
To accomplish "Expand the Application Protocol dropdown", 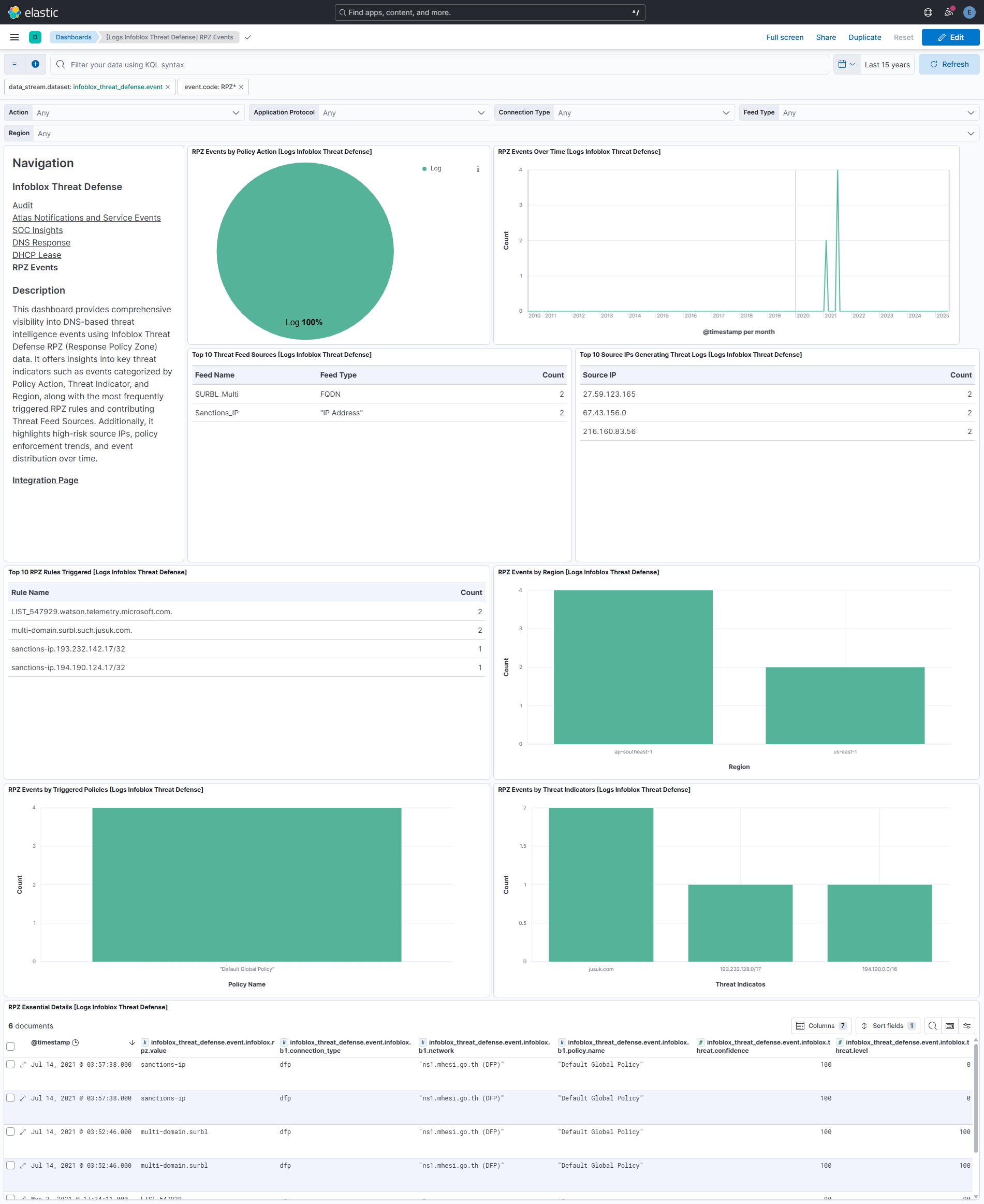I will coord(404,112).
